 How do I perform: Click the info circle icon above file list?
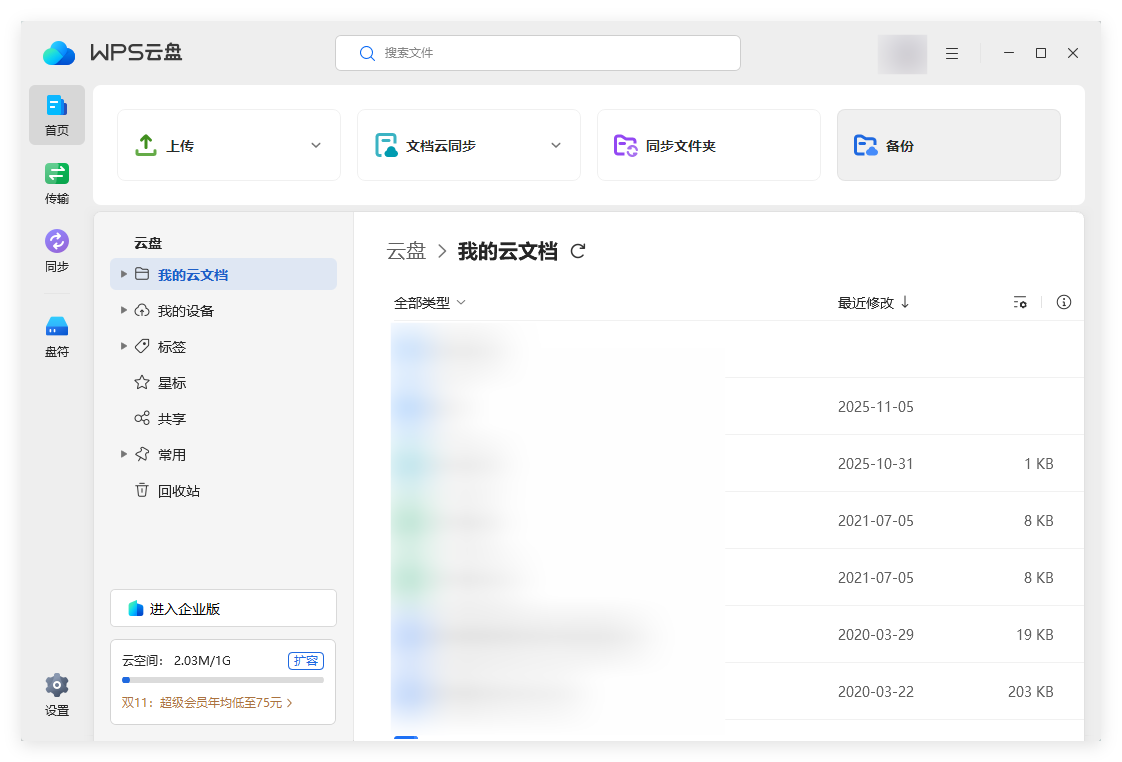[1064, 301]
